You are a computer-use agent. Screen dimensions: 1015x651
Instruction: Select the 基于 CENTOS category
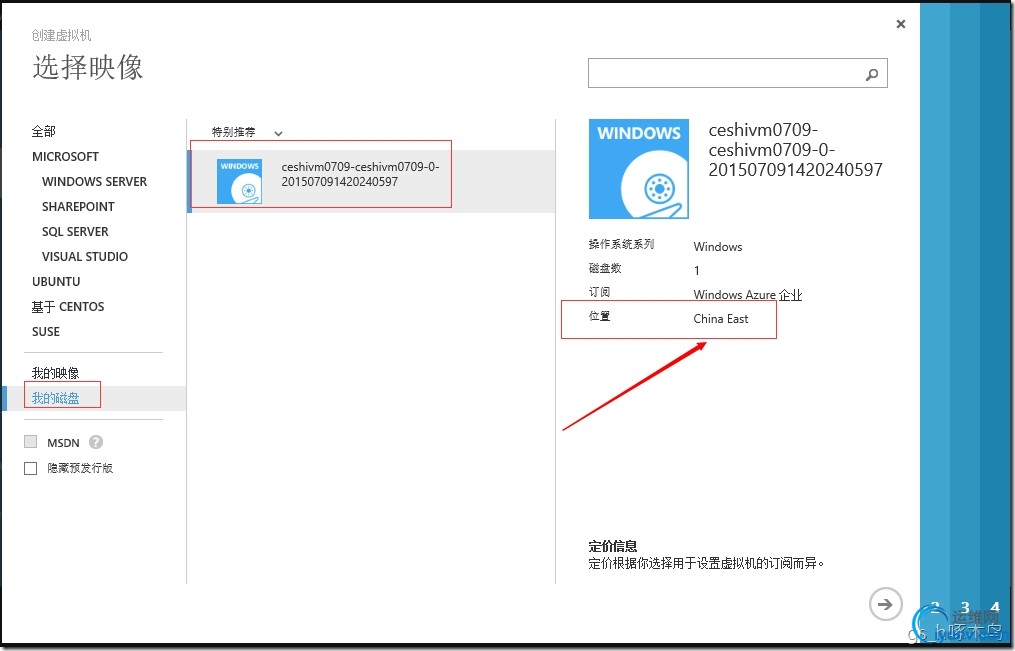[x=68, y=307]
